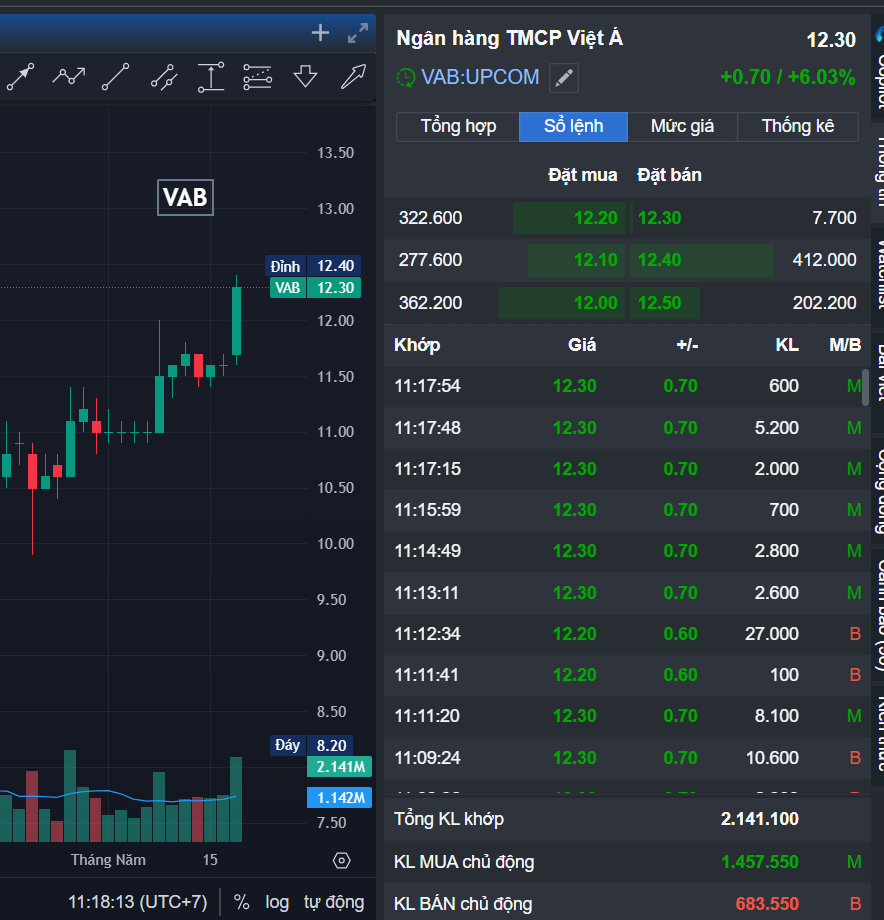
Task: Select the down arrow marker tool
Action: pyautogui.click(x=305, y=76)
